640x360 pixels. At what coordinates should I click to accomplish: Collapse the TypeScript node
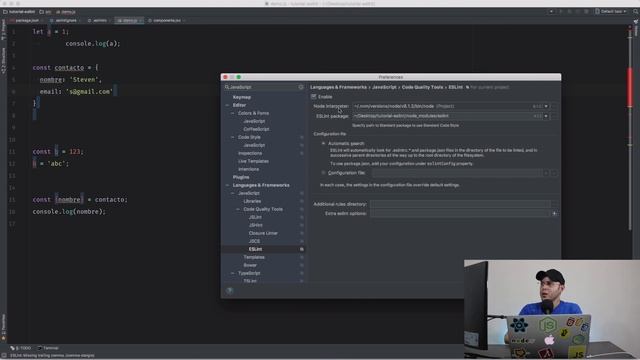(x=233, y=273)
